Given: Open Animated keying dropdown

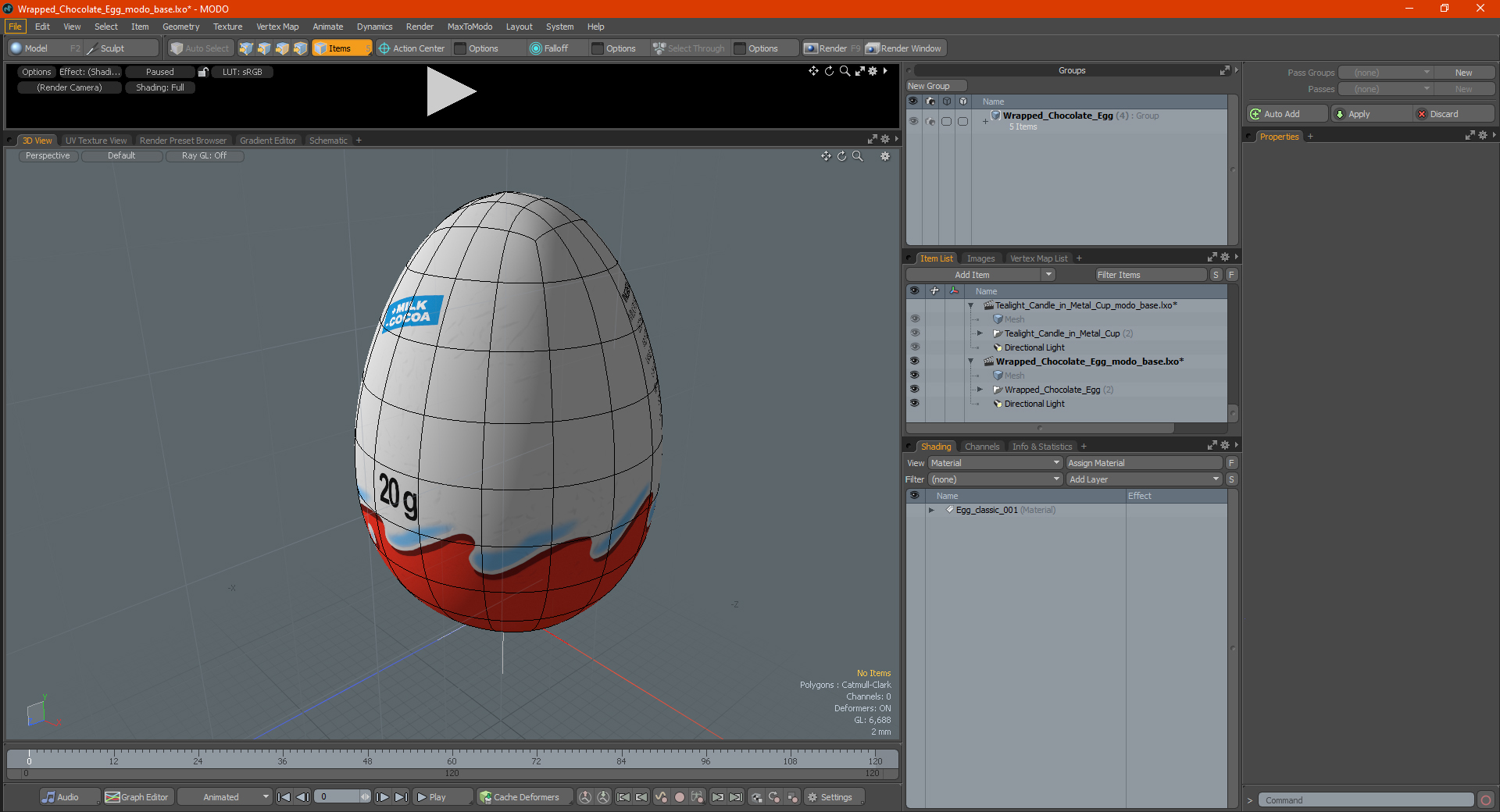Looking at the screenshot, I should (x=224, y=797).
